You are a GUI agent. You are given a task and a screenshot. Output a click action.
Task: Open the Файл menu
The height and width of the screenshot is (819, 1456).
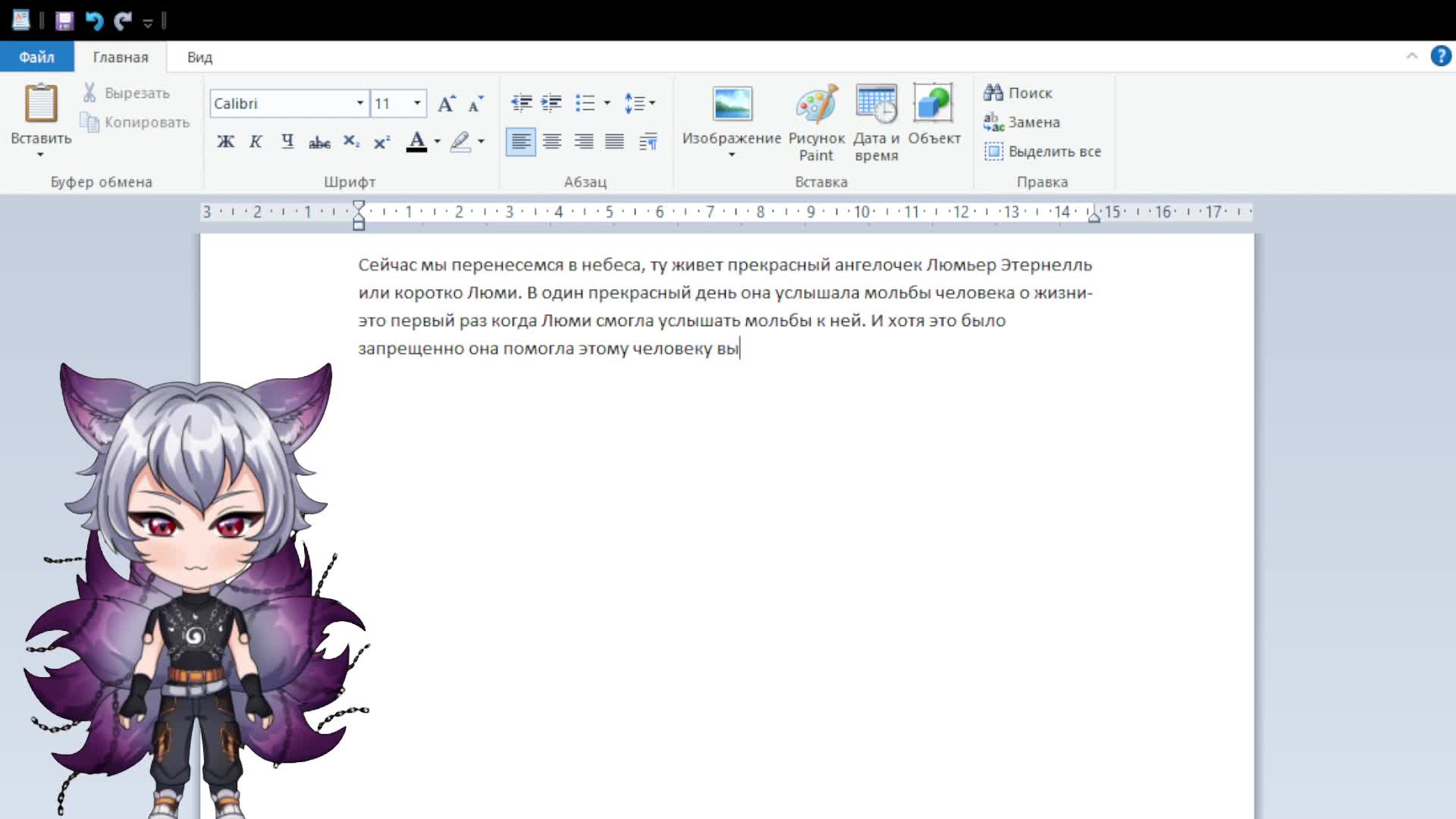pos(36,57)
